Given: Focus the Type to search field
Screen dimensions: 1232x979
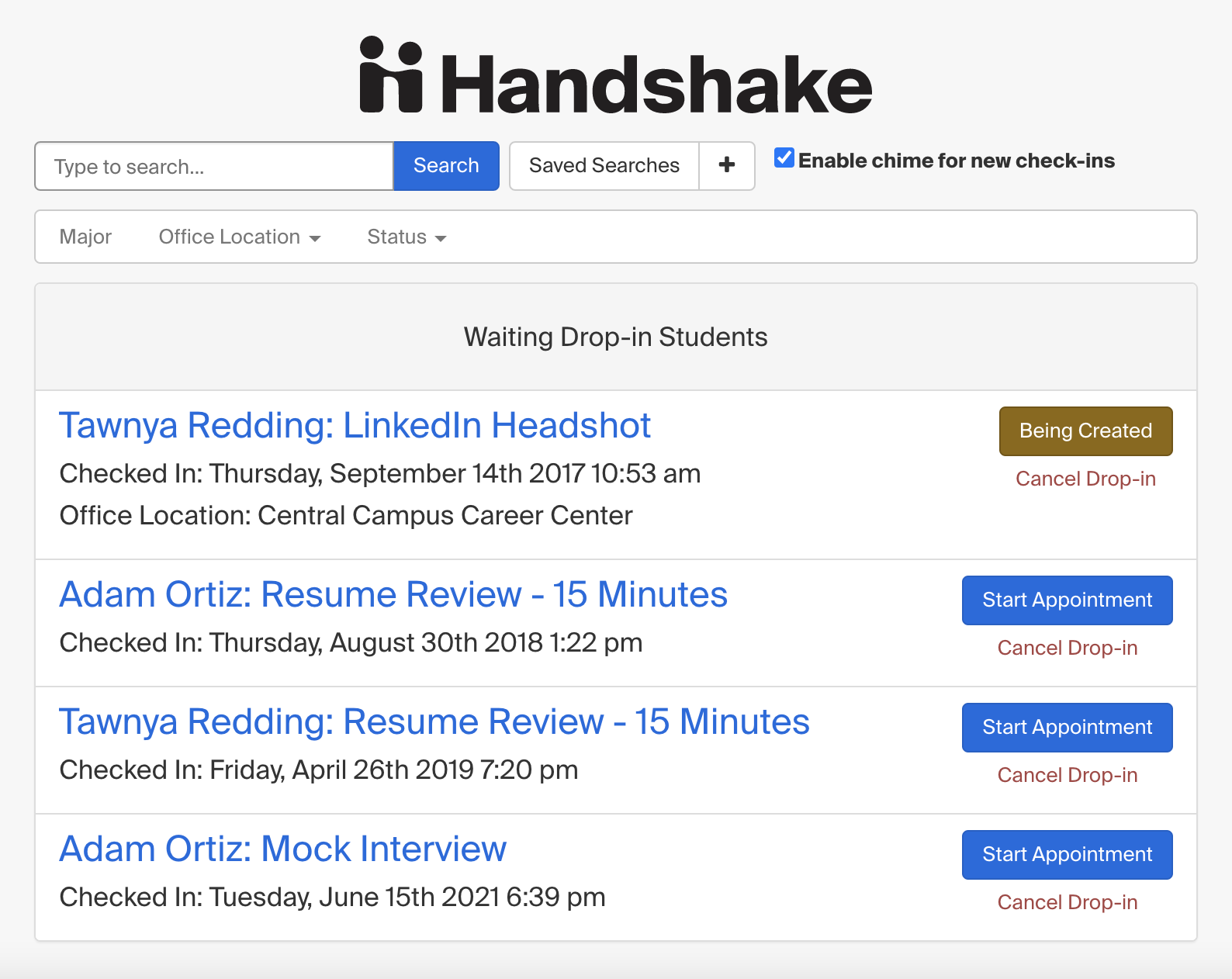Looking at the screenshot, I should click(214, 166).
